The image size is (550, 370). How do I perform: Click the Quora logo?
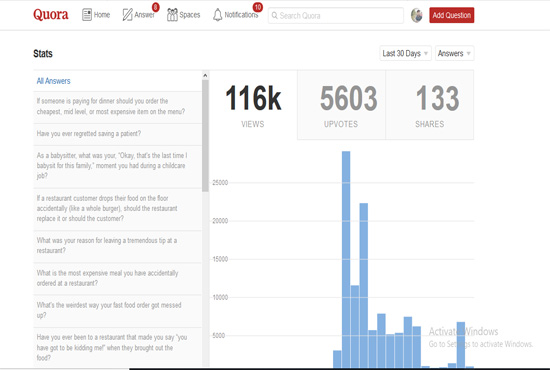coord(51,15)
